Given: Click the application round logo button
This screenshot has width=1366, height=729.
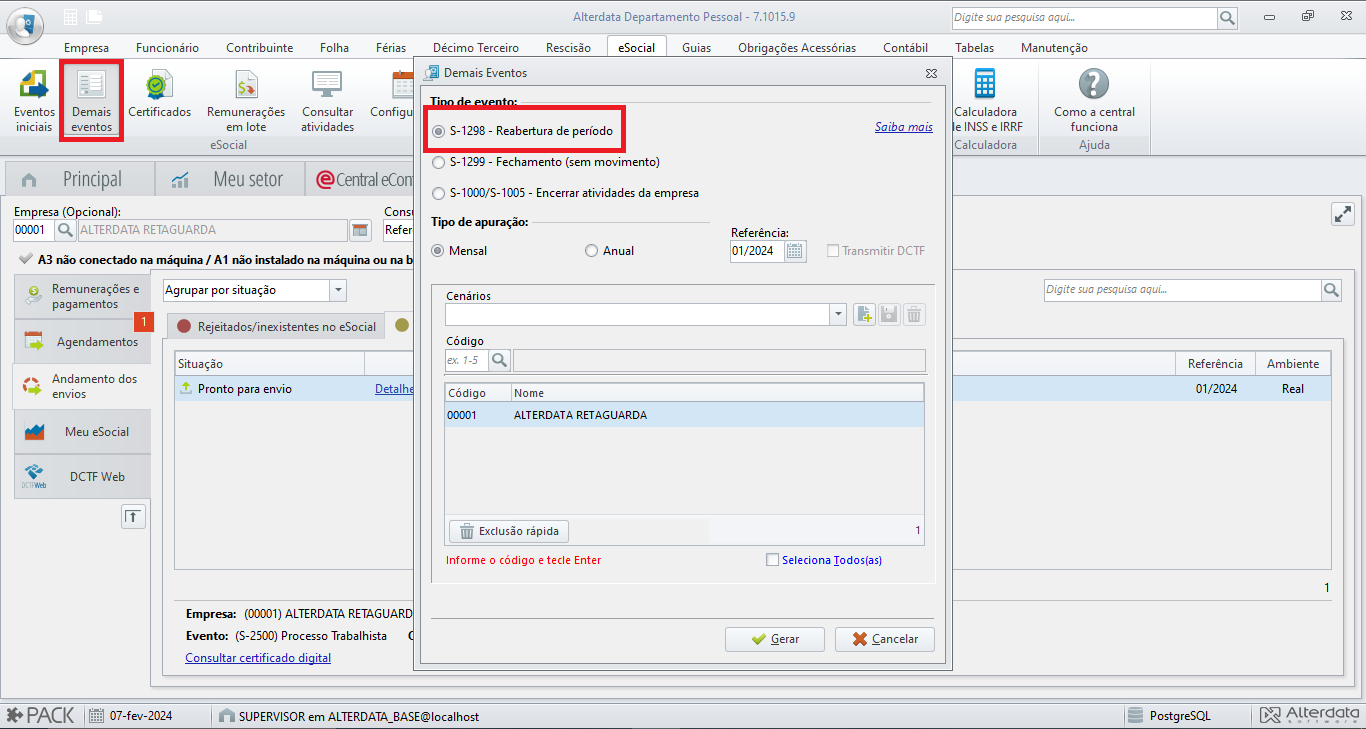Looking at the screenshot, I should click(25, 24).
